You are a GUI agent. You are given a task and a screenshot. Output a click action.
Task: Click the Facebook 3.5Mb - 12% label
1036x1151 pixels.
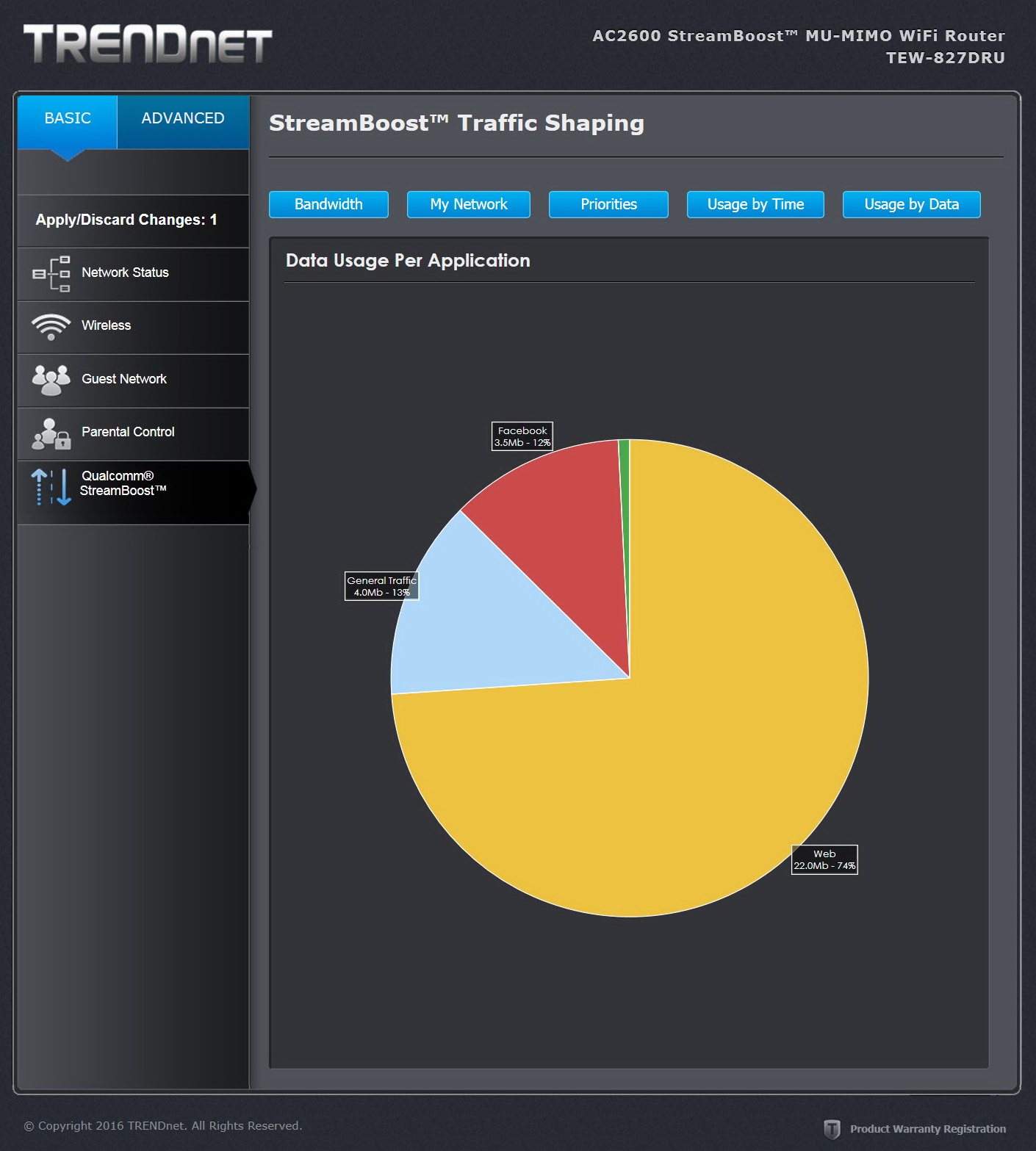pos(522,436)
